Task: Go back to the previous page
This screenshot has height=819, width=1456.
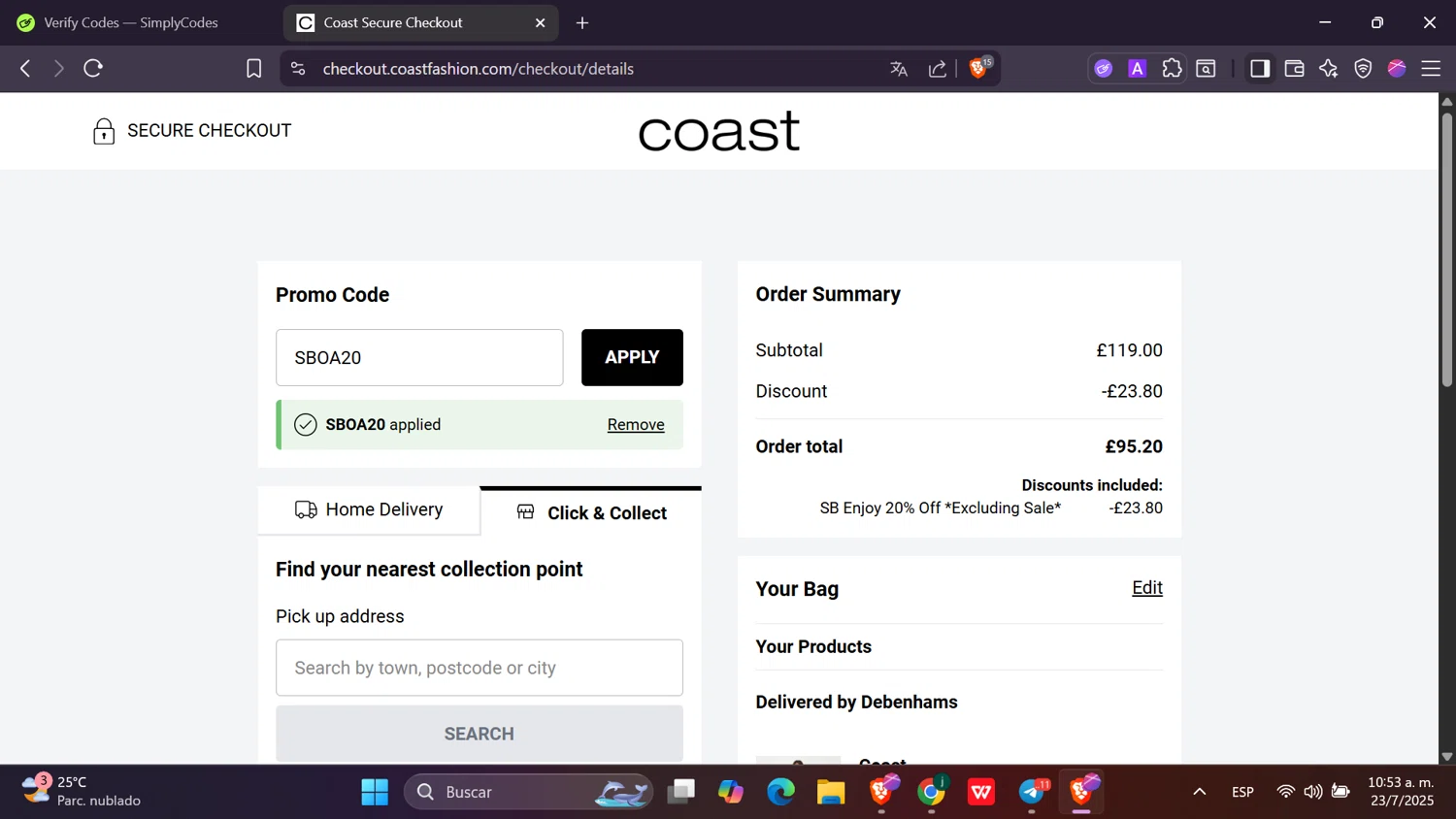Action: tap(25, 68)
